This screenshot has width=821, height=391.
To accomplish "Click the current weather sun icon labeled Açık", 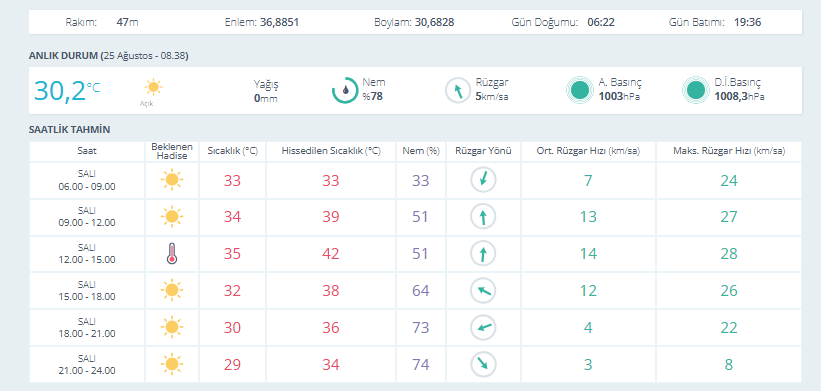I will point(153,87).
